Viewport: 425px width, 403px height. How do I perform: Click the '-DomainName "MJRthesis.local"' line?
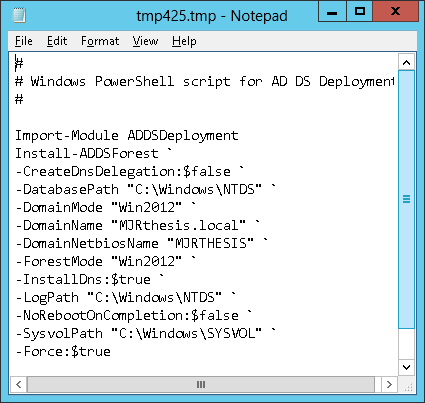pos(138,225)
